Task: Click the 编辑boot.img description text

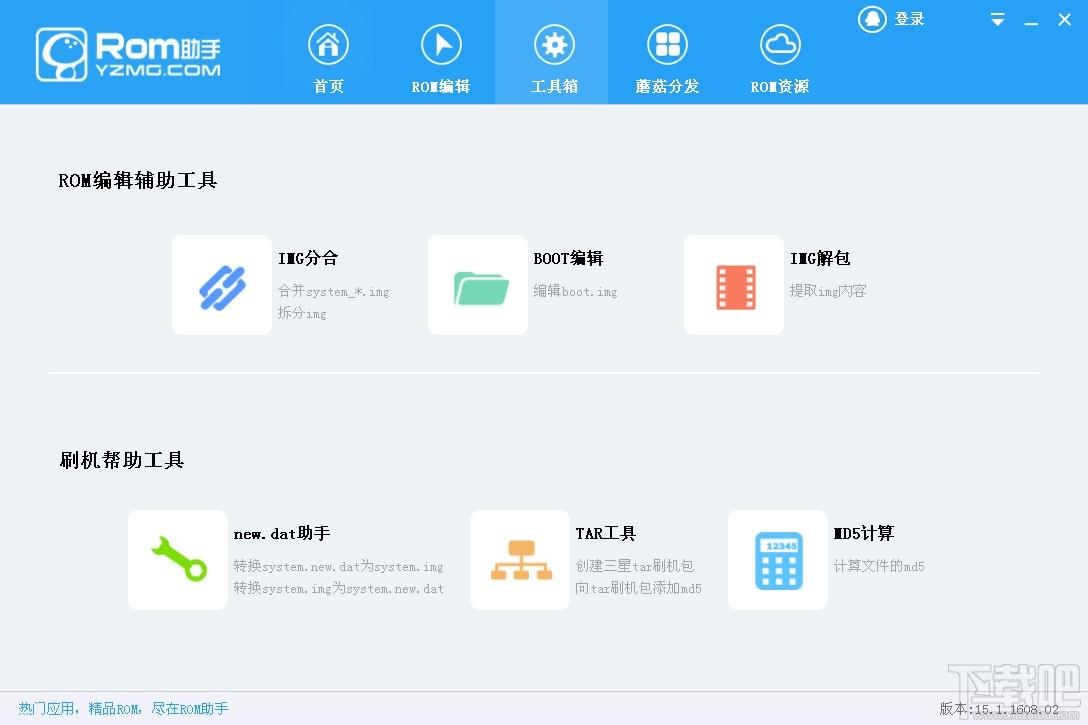Action: point(575,291)
